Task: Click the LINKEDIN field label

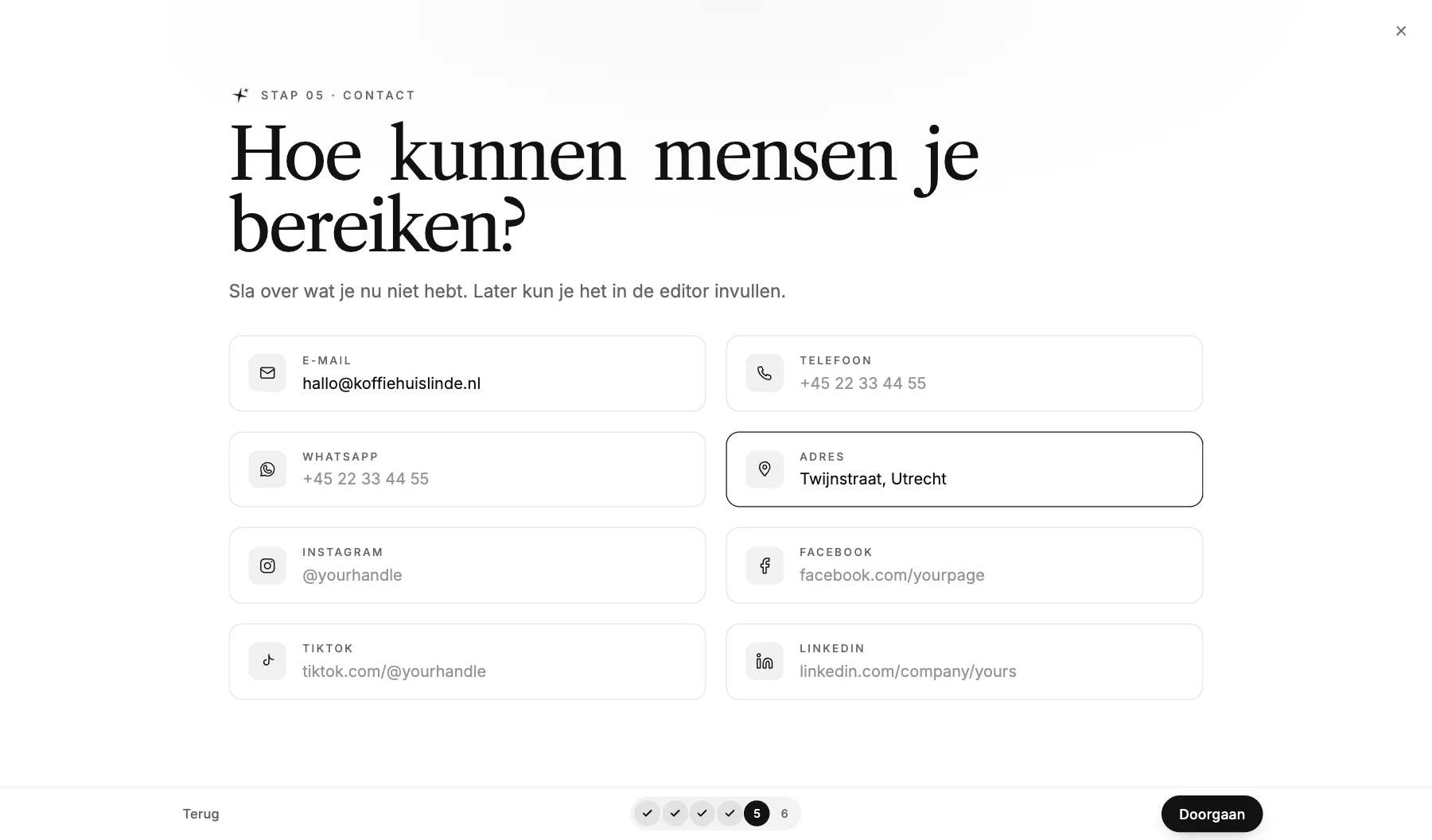Action: [x=832, y=648]
